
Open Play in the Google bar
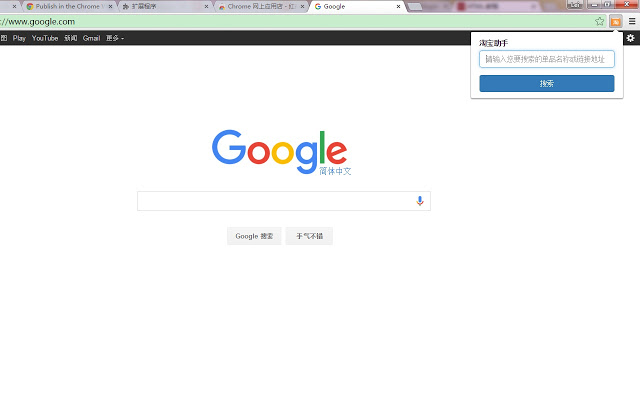19,38
